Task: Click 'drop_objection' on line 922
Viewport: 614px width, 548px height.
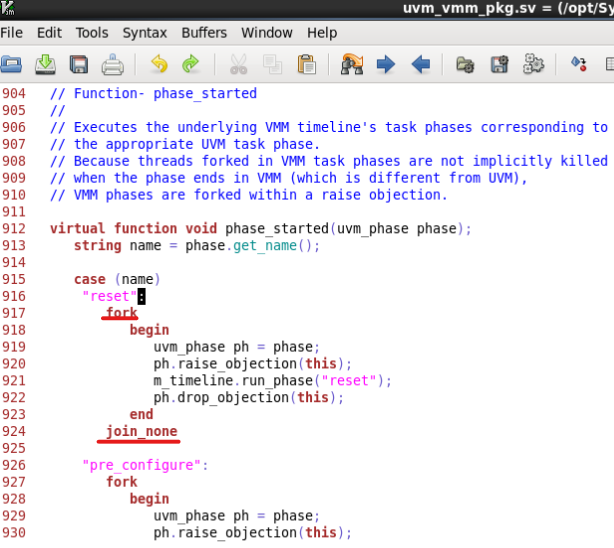Action: coord(233,398)
